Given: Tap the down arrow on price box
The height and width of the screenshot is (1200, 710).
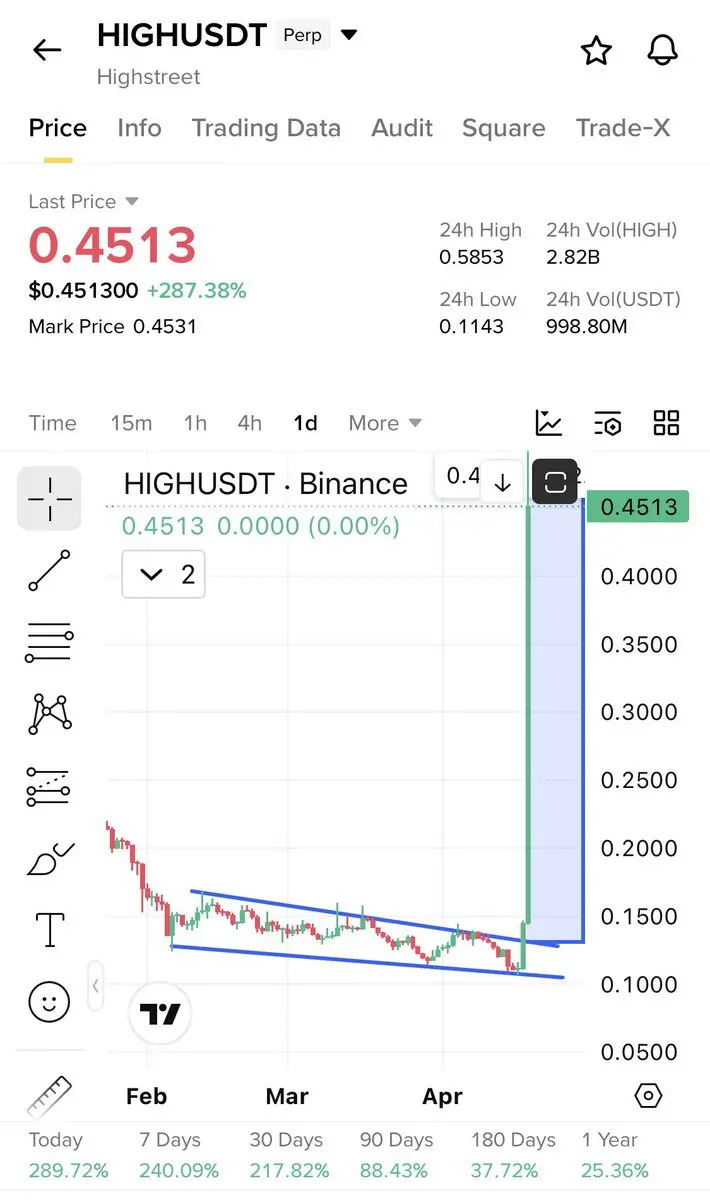Looking at the screenshot, I should [x=503, y=483].
